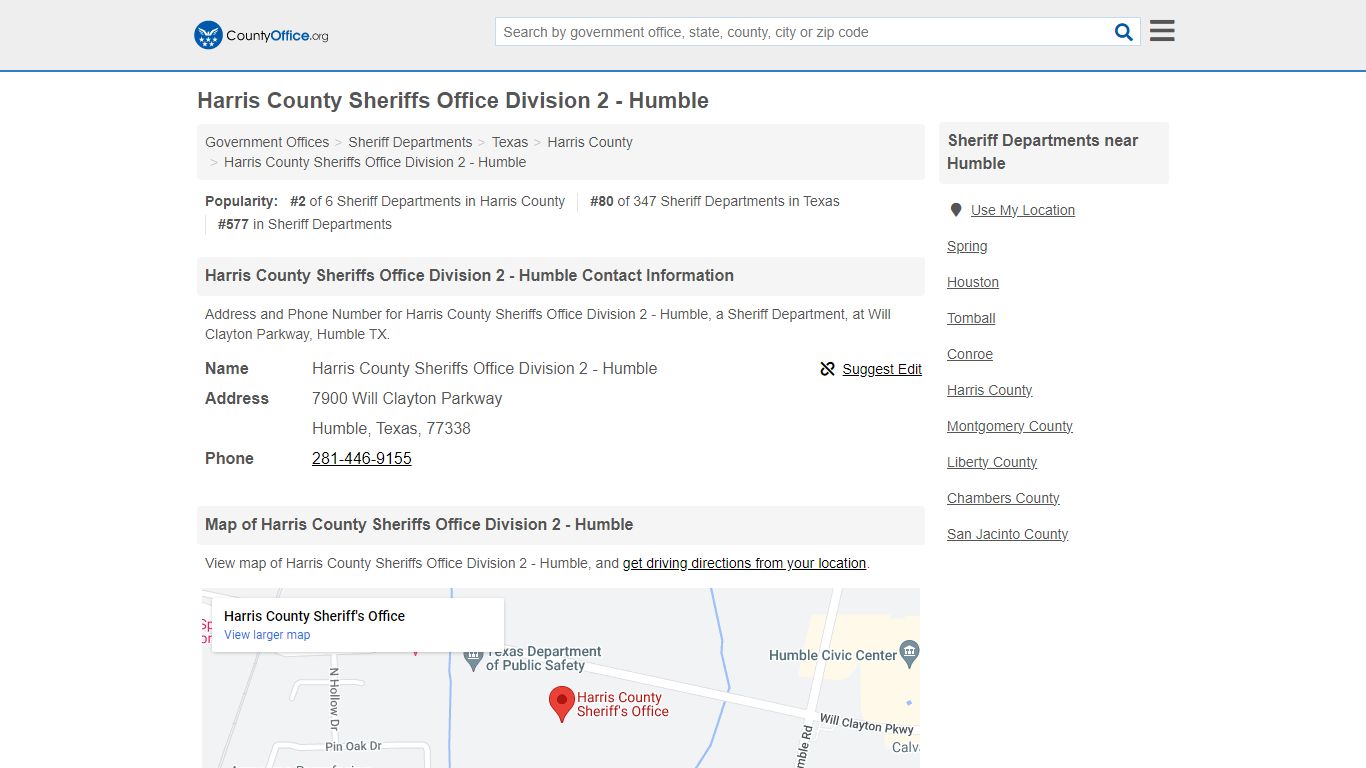The width and height of the screenshot is (1366, 768).
Task: Click the Division 2 - Humble breadcrumb
Action: pos(375,162)
